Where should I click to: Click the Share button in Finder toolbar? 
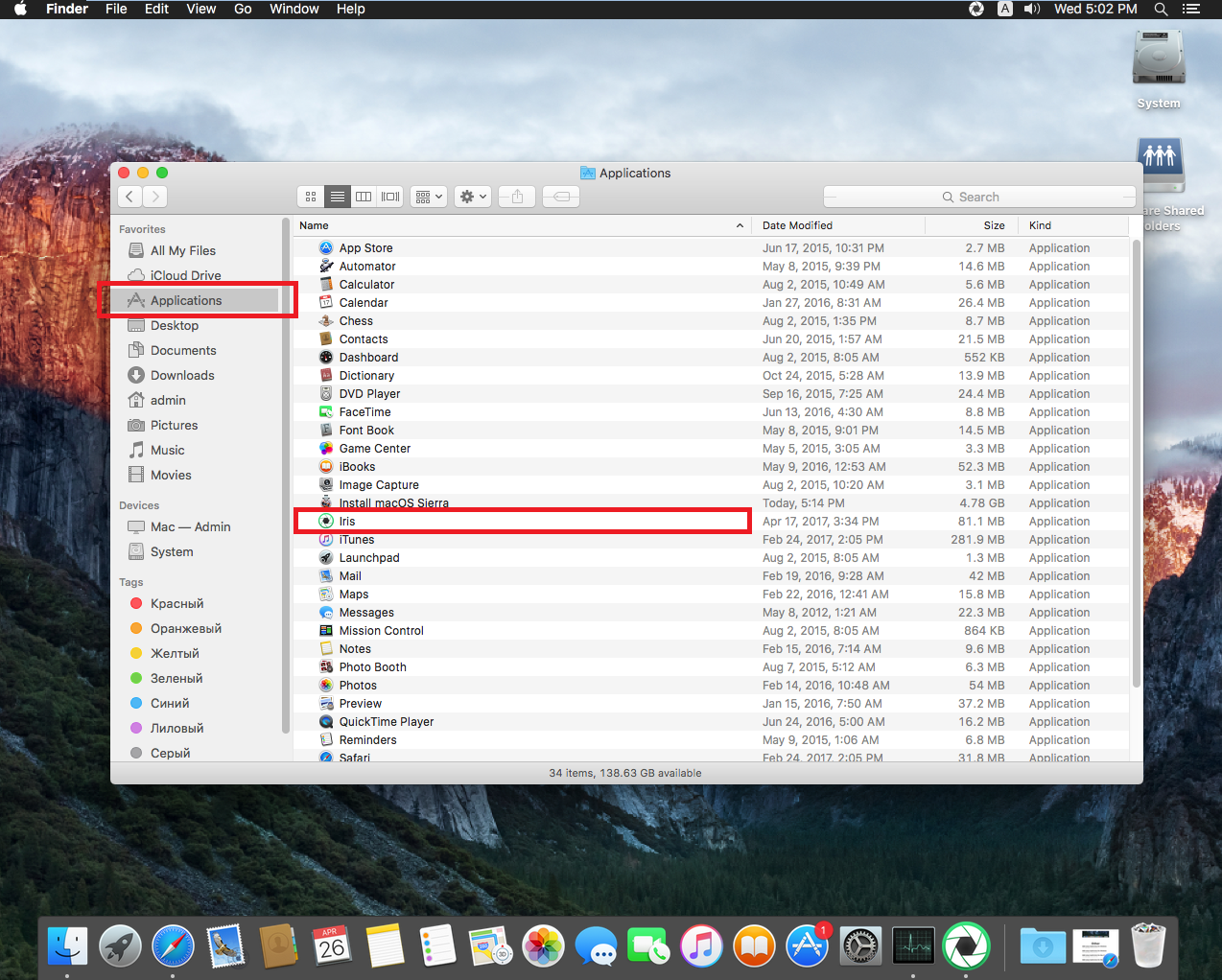click(517, 197)
